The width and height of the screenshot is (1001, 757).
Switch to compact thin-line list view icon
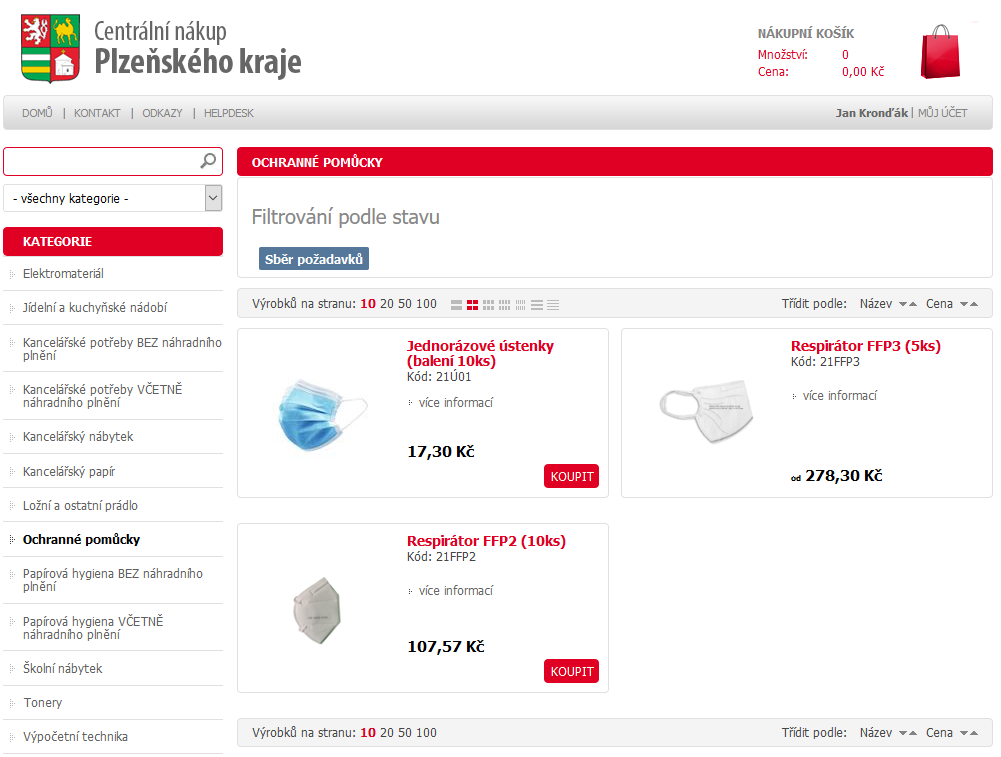[553, 305]
